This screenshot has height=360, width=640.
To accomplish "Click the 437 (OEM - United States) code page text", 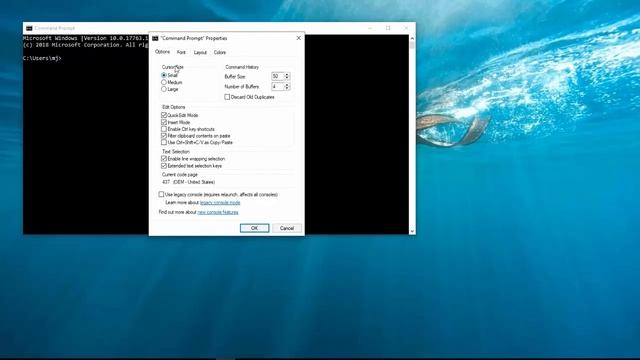I will pos(189,182).
